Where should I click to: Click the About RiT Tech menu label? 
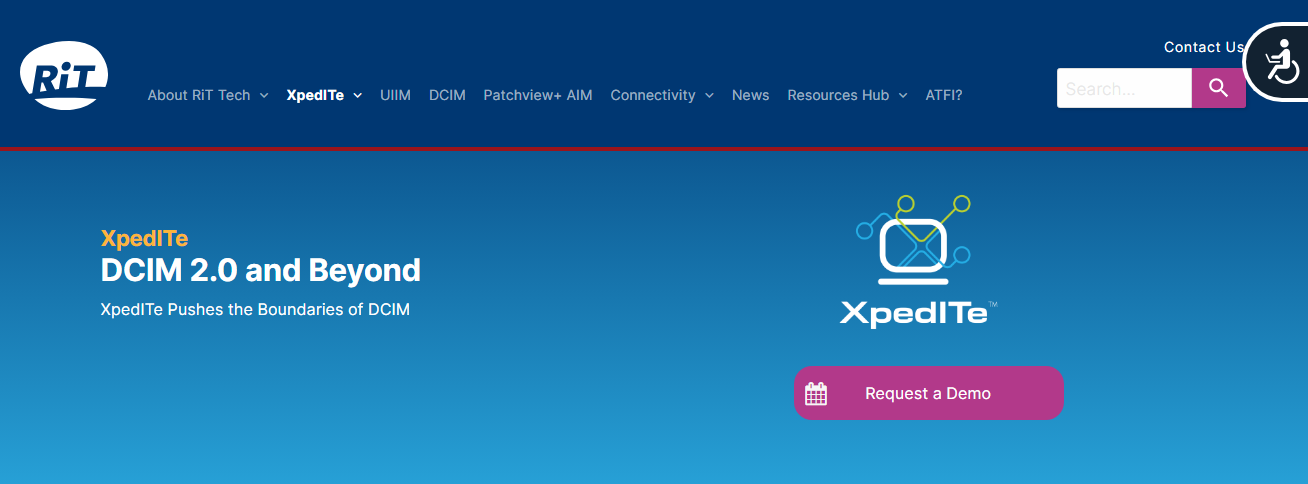click(x=198, y=95)
